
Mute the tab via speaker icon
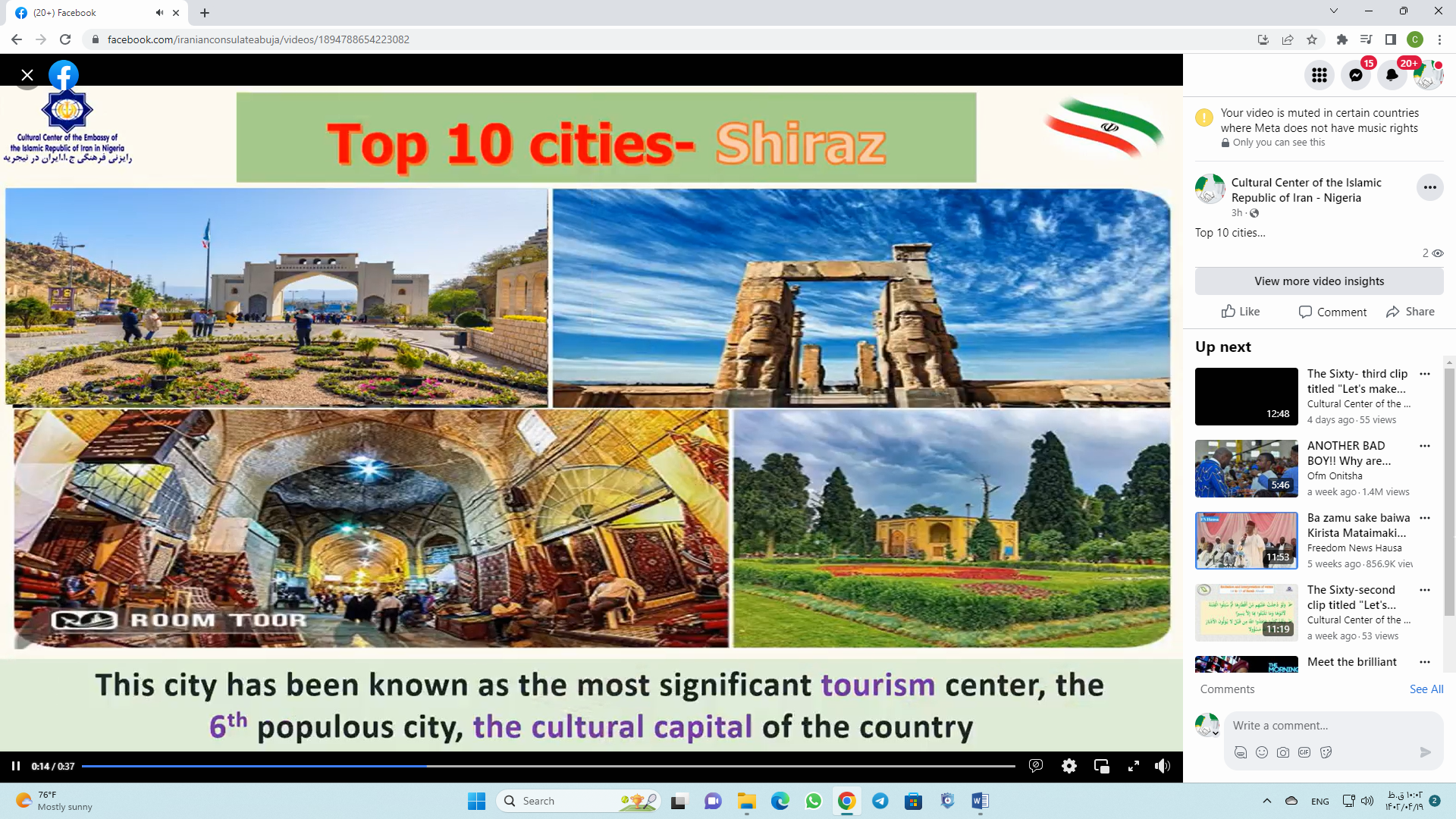(159, 13)
